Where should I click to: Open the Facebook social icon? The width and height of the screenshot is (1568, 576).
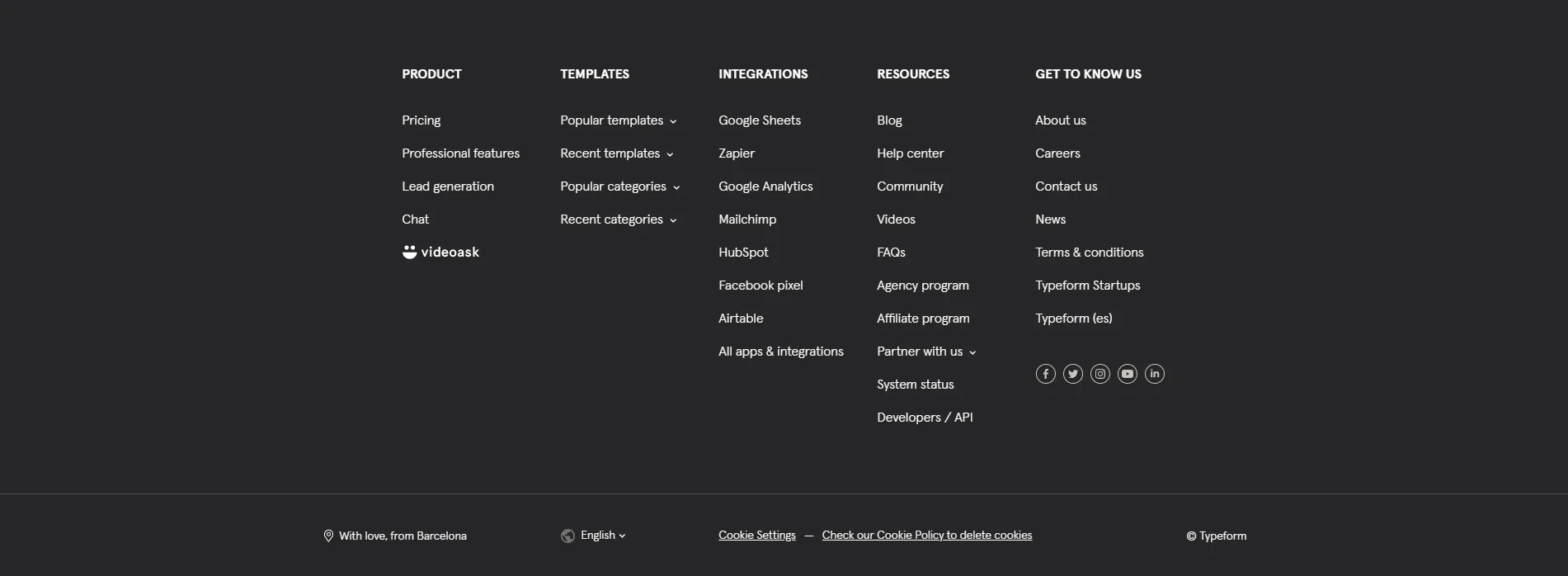pyautogui.click(x=1045, y=374)
